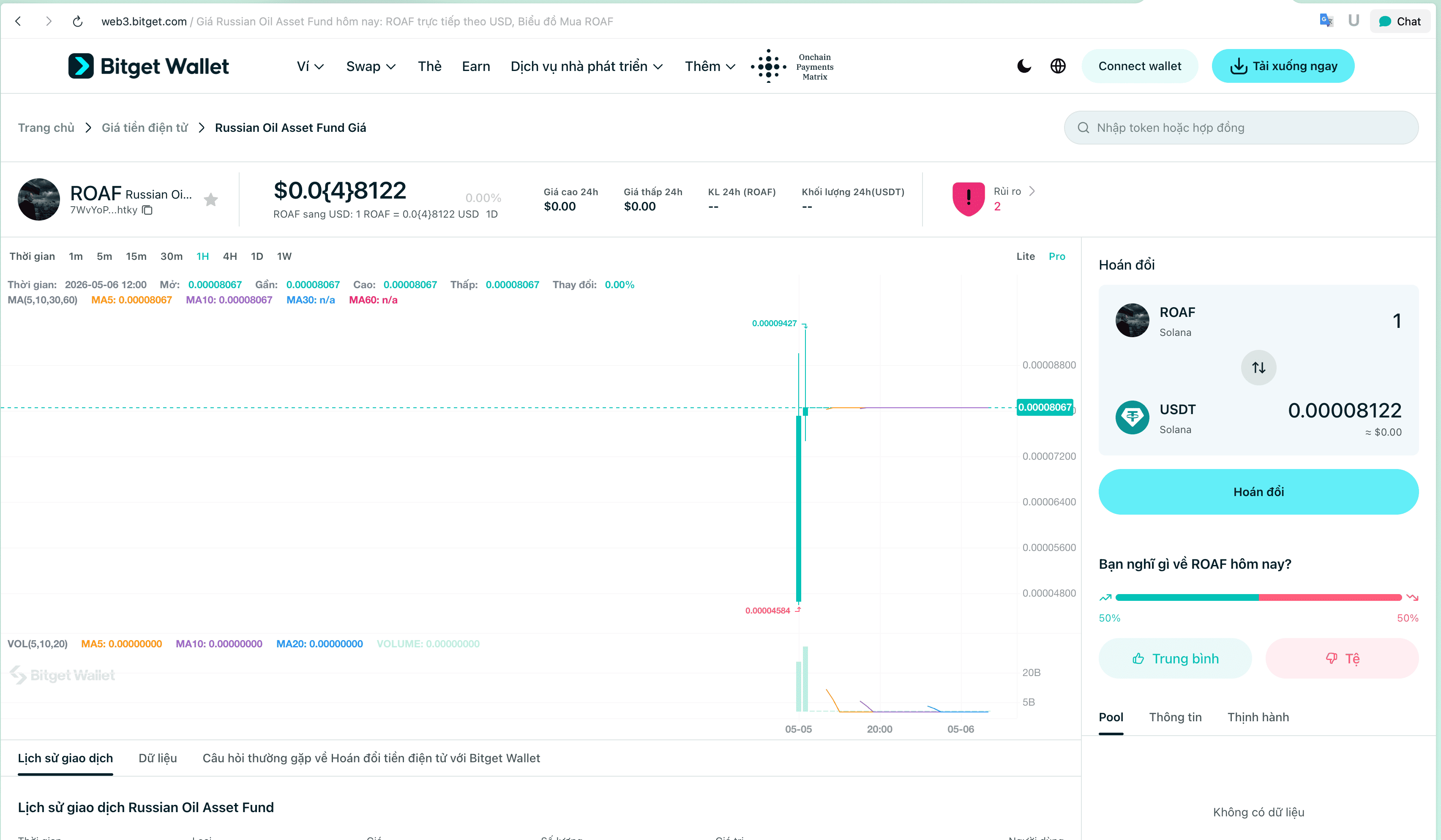
Task: Expand Dịch vụ nhà phát triển dropdown
Action: point(587,66)
